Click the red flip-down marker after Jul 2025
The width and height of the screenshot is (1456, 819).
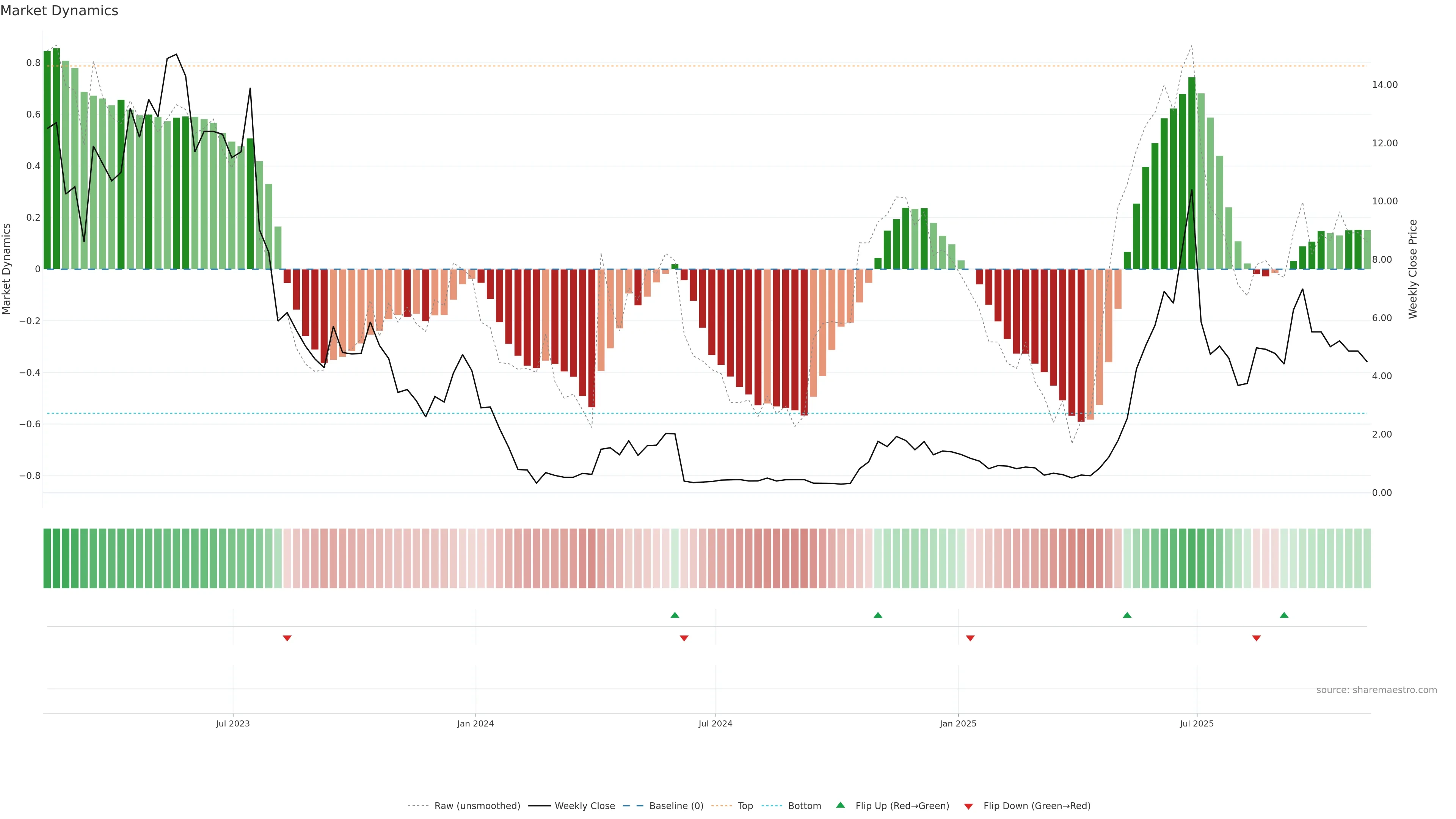coord(1256,638)
